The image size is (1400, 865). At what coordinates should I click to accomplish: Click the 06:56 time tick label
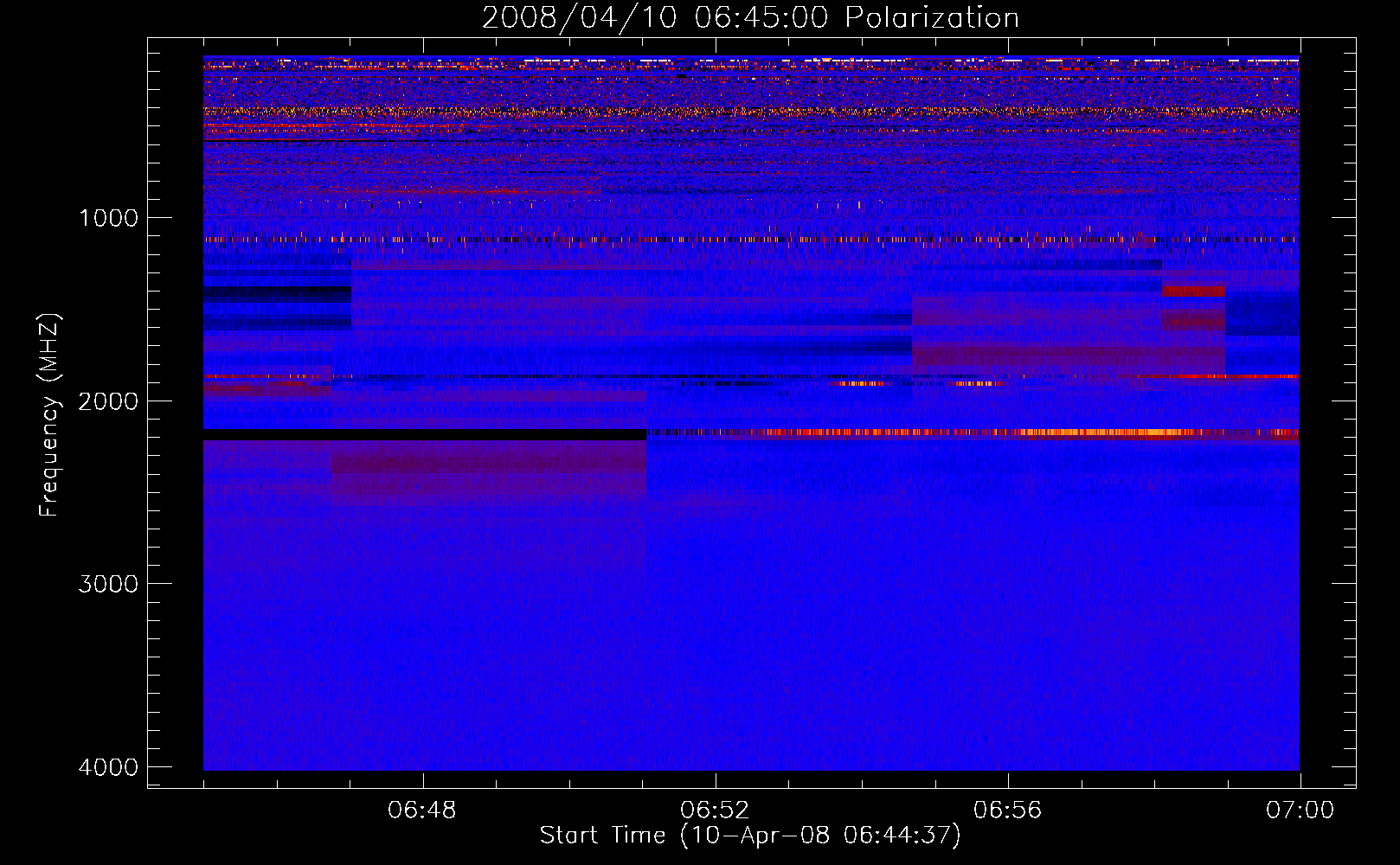(x=1007, y=811)
